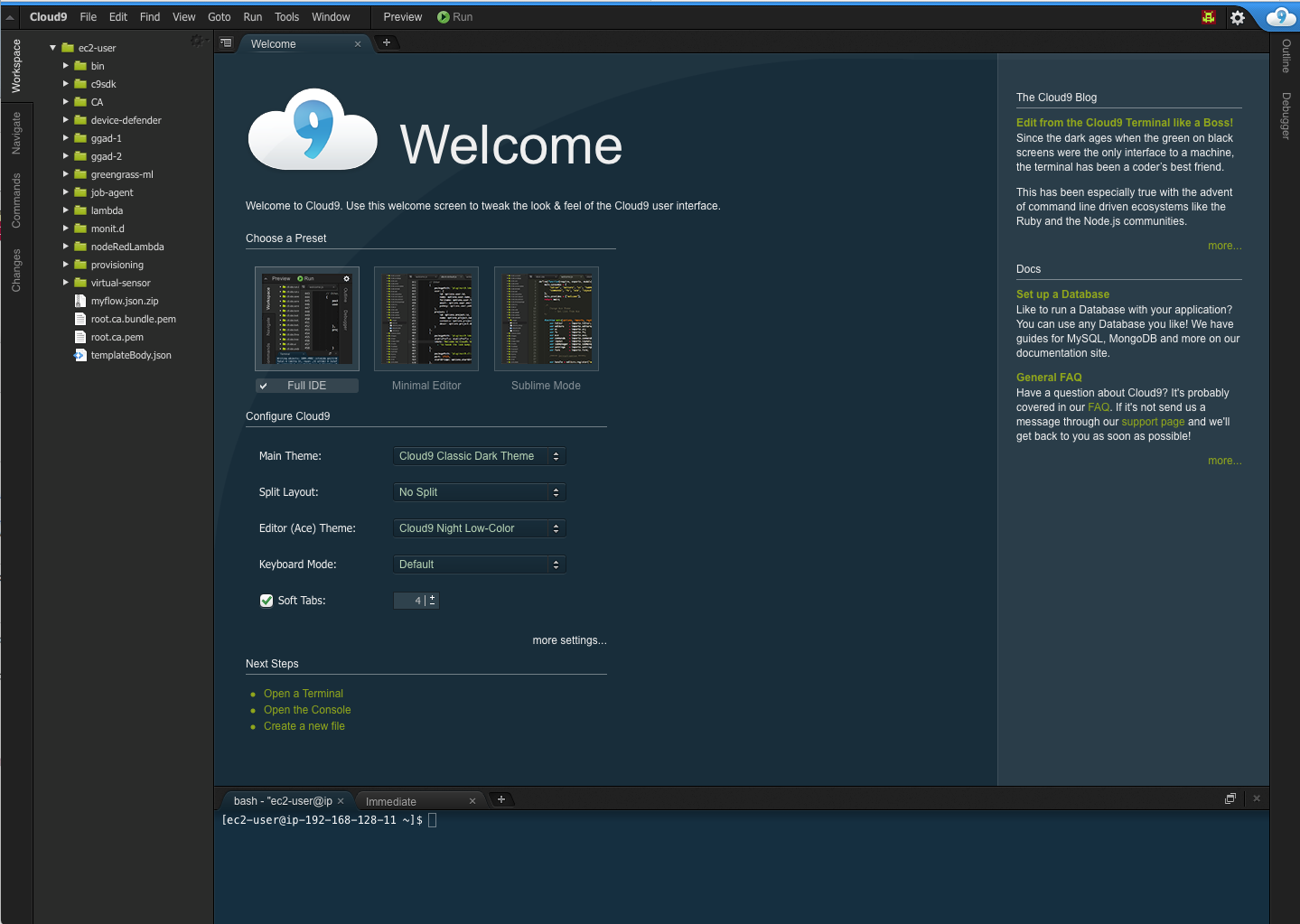Open the Edit menu
The width and height of the screenshot is (1300, 924).
coord(118,17)
